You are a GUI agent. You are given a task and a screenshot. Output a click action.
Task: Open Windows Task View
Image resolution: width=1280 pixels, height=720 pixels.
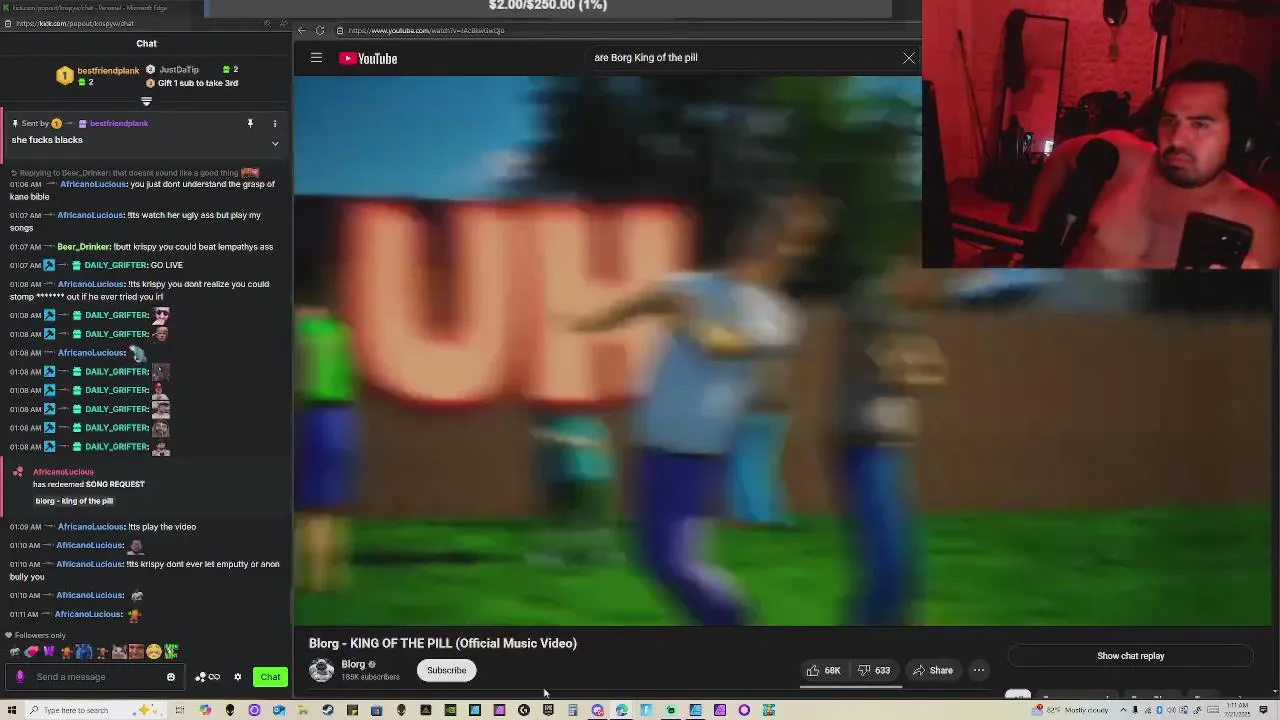180,710
